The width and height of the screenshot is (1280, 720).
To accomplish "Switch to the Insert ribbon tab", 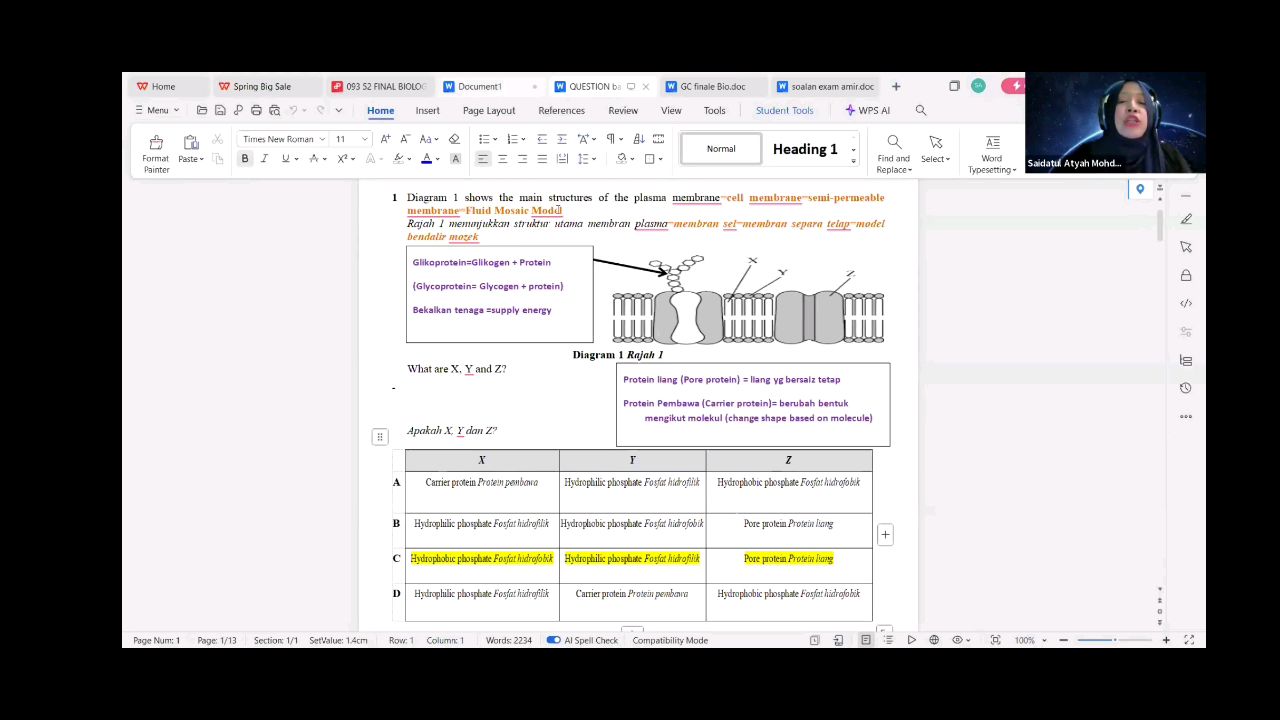I will coord(428,110).
